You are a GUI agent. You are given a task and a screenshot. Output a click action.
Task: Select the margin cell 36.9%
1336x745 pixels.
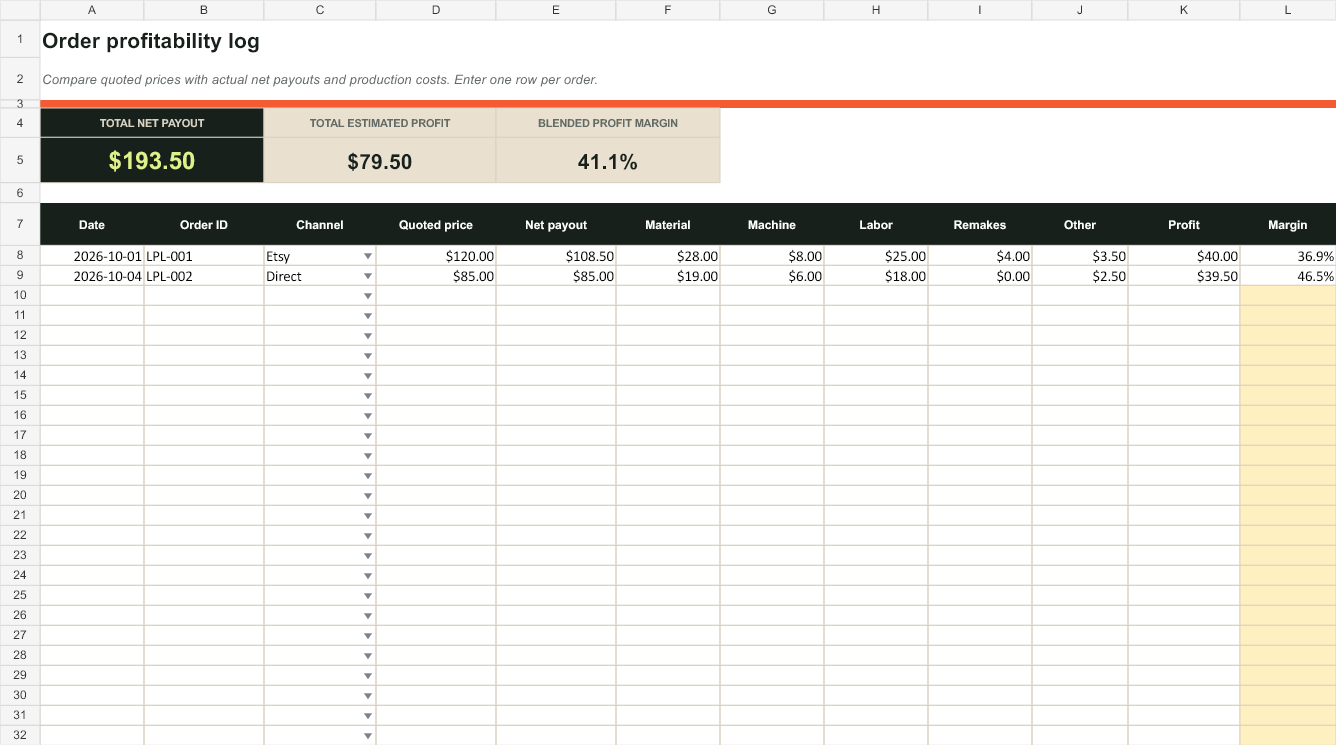point(1288,256)
